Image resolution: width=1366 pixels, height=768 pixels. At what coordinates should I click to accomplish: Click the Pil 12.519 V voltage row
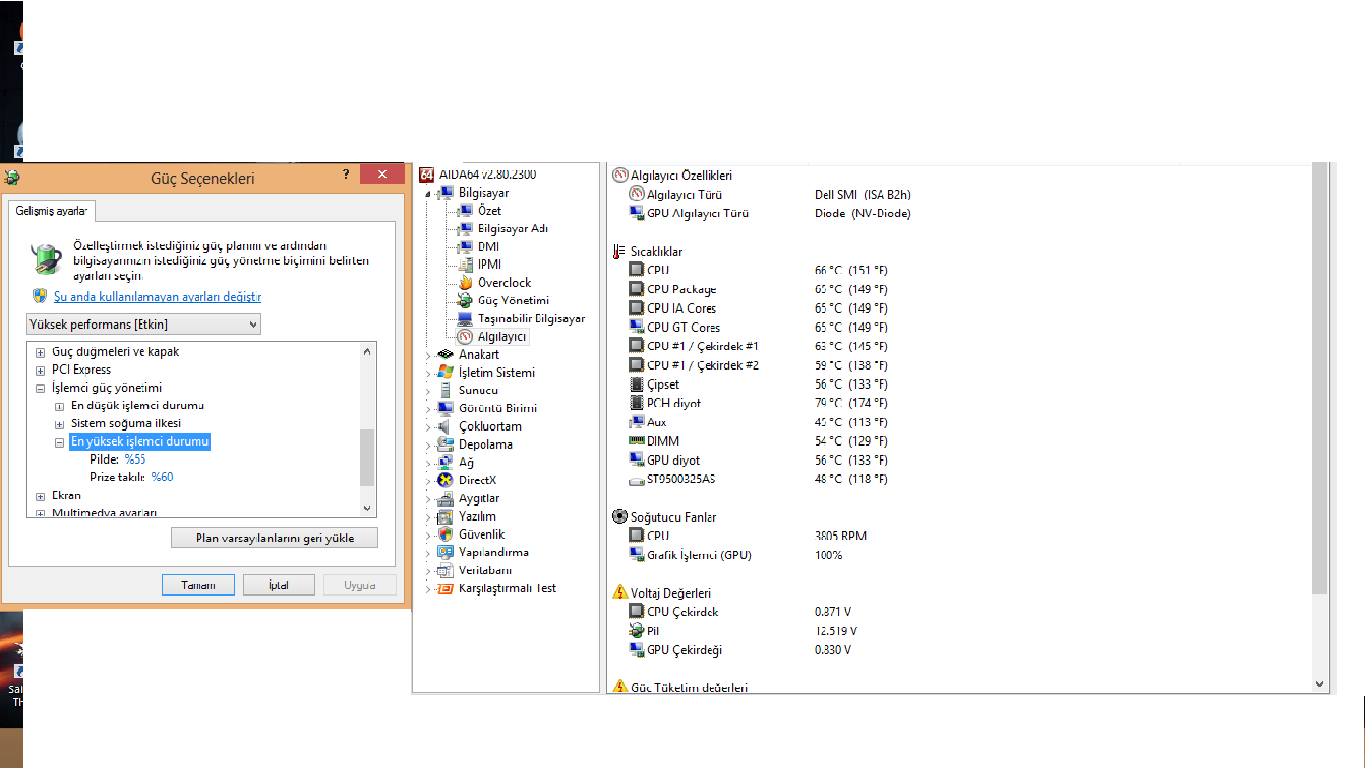click(743, 631)
